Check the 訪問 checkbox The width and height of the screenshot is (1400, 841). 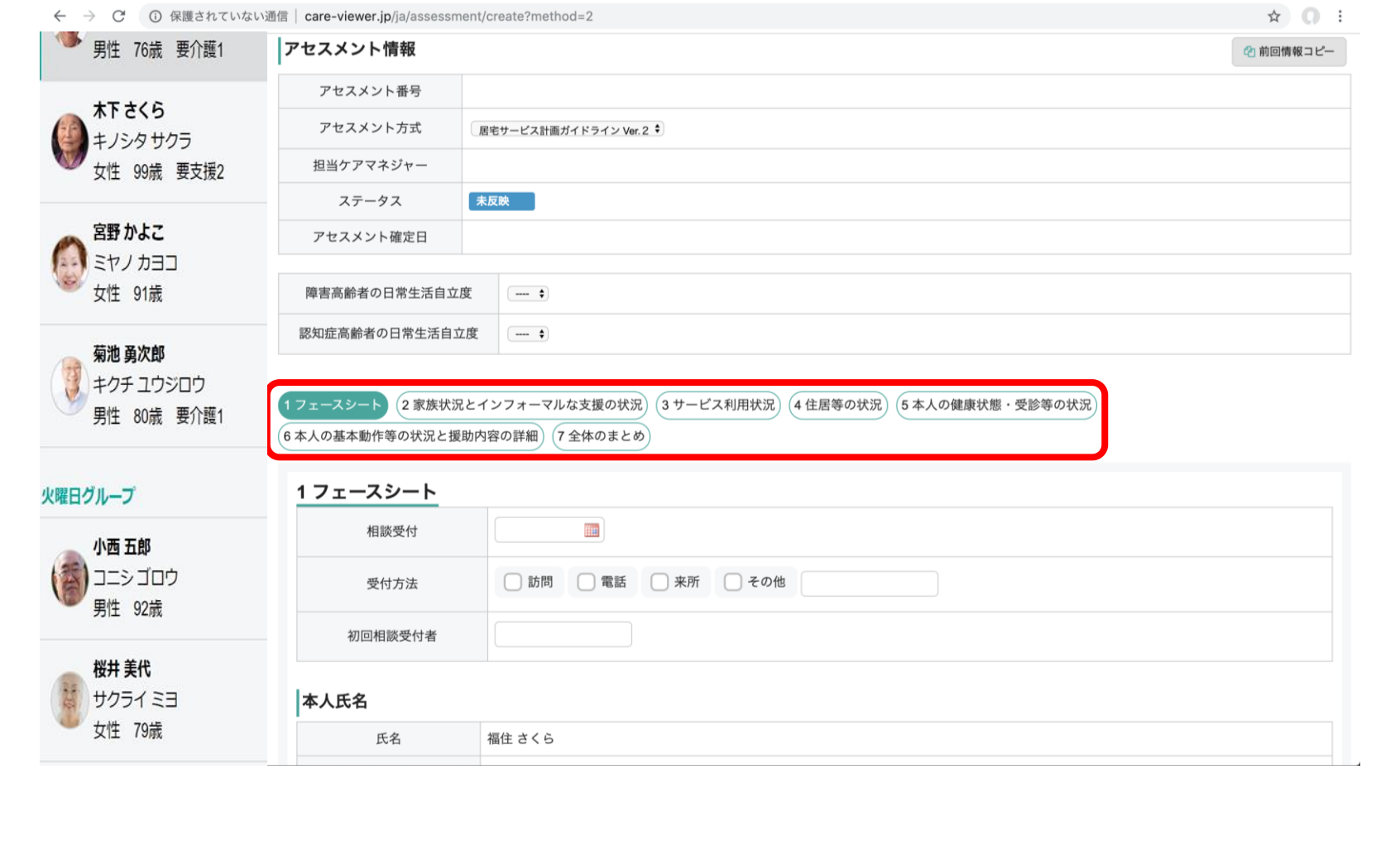[513, 583]
